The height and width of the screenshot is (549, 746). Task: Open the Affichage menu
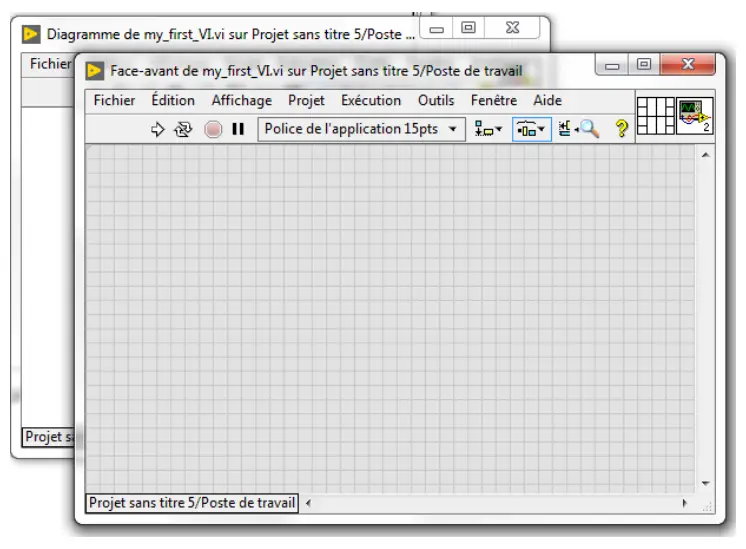[x=242, y=100]
